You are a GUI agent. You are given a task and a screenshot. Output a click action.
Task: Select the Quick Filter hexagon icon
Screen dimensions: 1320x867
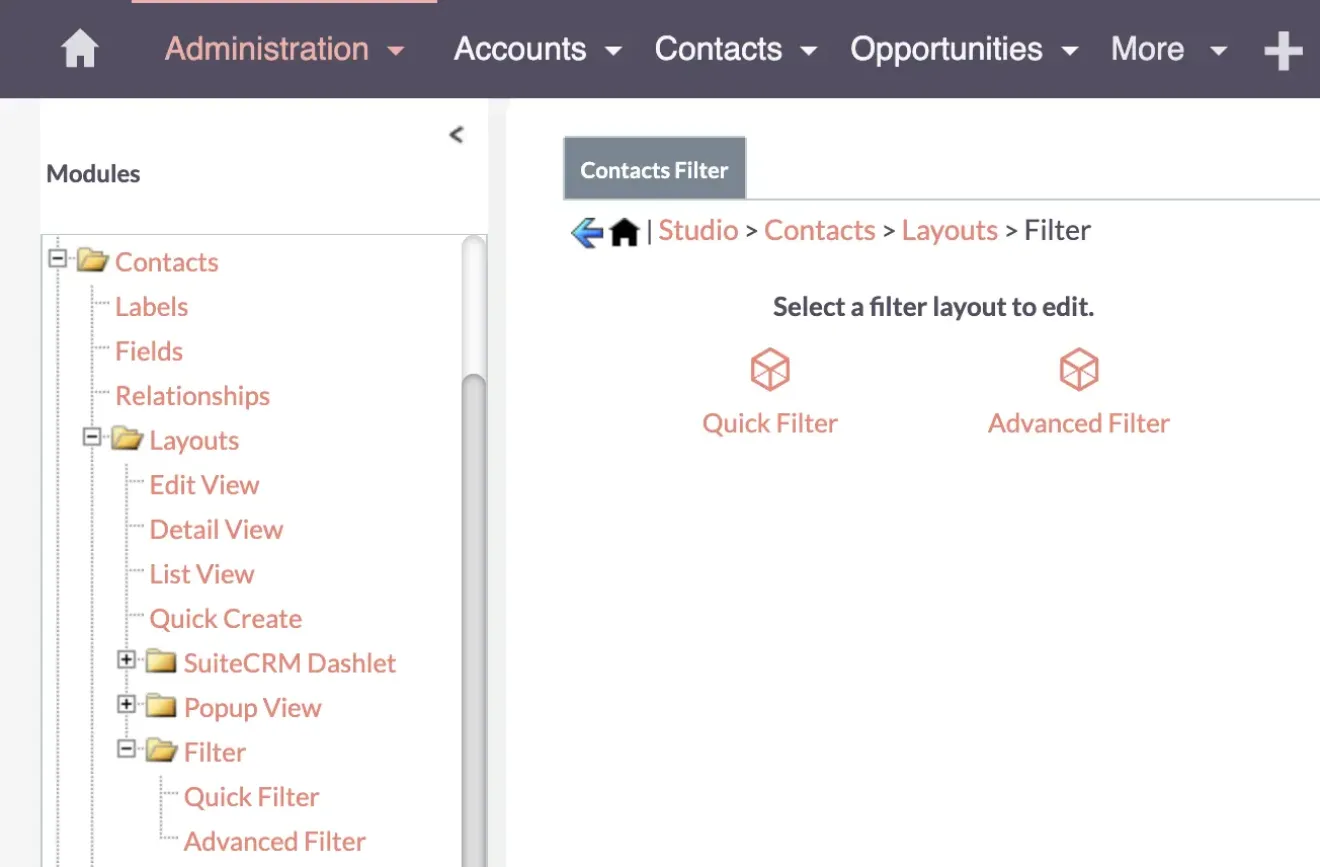769,368
